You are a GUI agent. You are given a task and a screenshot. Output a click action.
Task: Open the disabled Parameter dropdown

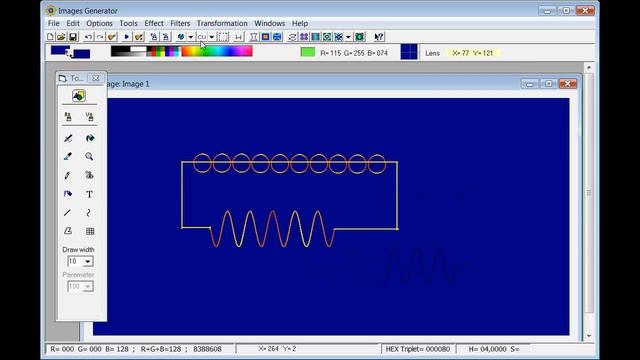(88, 287)
